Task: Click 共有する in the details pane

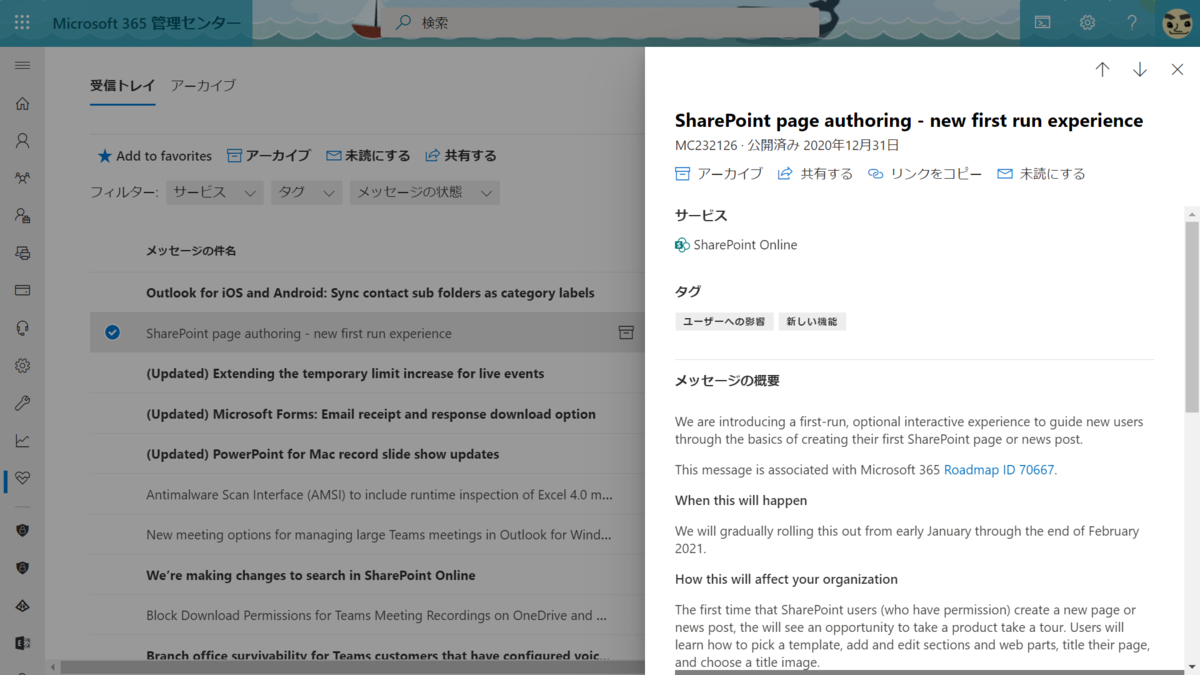Action: click(x=815, y=173)
